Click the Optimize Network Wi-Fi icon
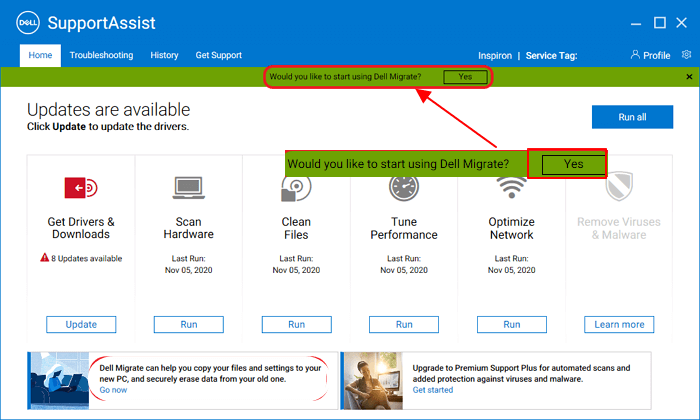The image size is (700, 420). pos(511,188)
